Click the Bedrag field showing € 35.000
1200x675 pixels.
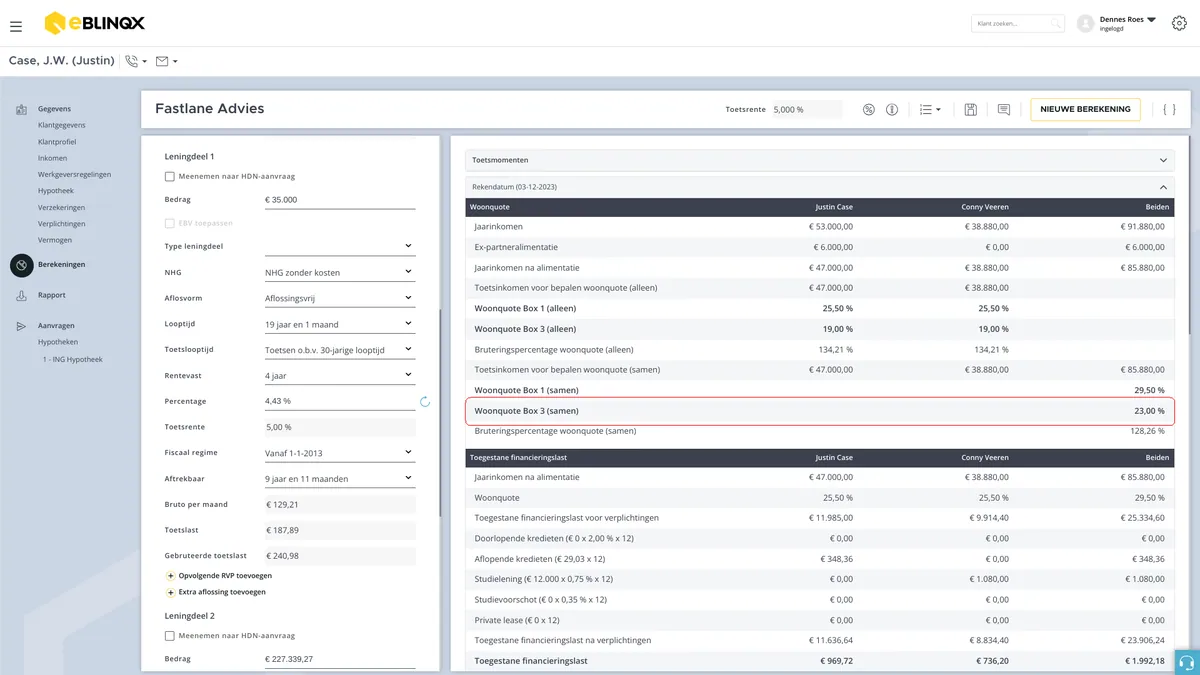340,200
